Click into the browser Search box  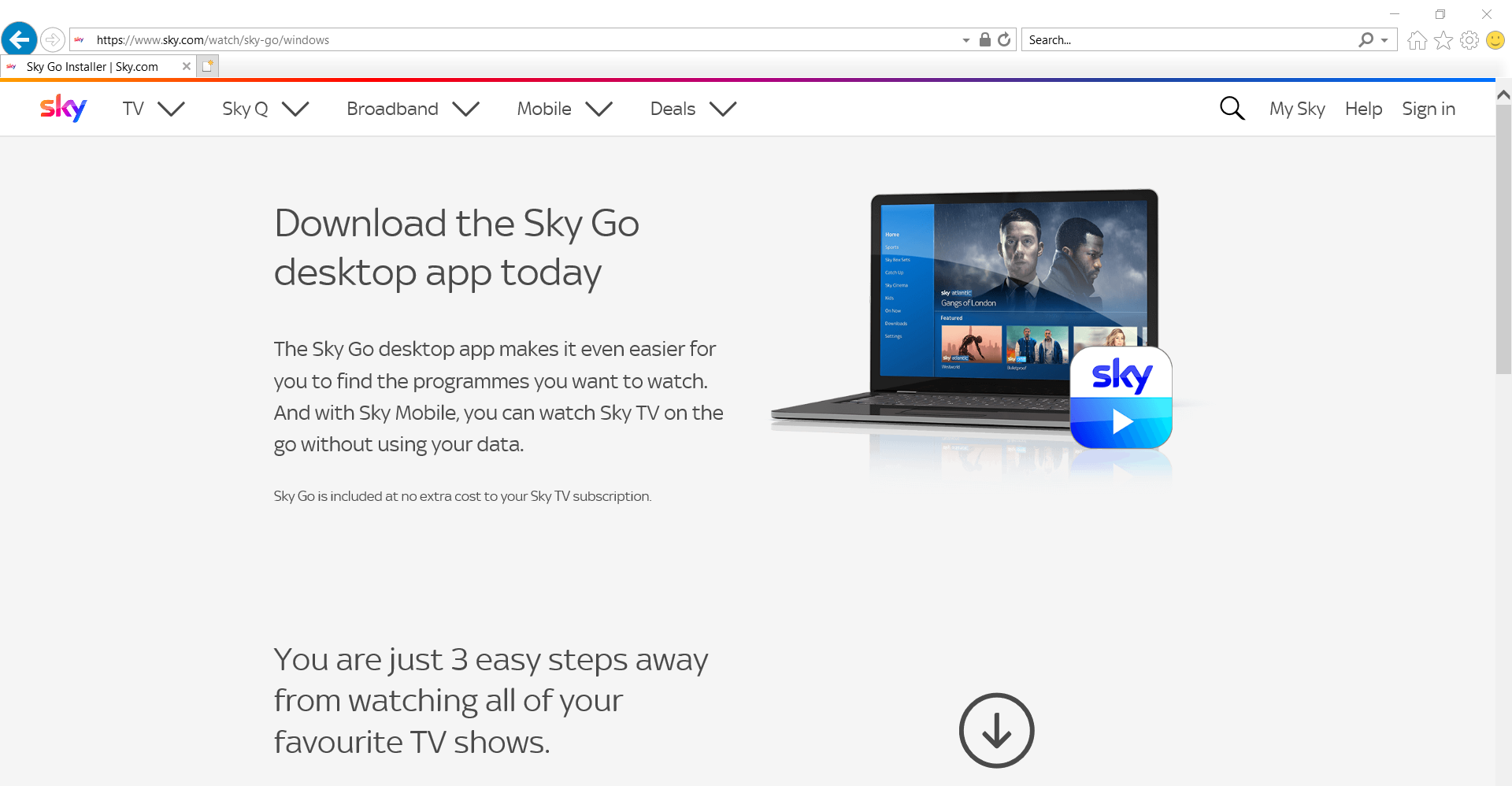[1189, 39]
